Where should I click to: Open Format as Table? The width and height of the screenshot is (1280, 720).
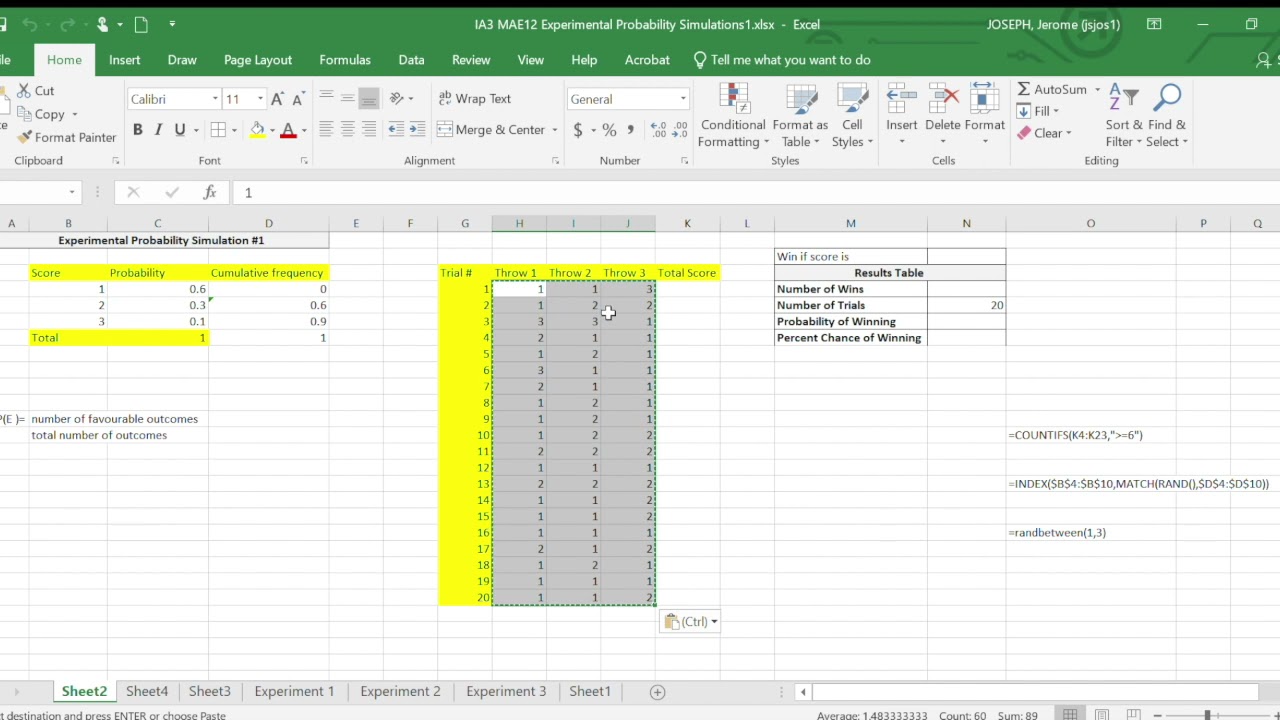(x=800, y=116)
